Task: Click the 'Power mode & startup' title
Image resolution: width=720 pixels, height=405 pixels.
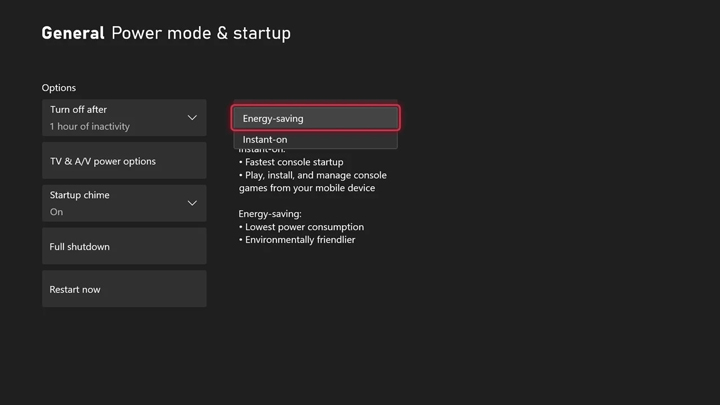Action: click(x=201, y=33)
